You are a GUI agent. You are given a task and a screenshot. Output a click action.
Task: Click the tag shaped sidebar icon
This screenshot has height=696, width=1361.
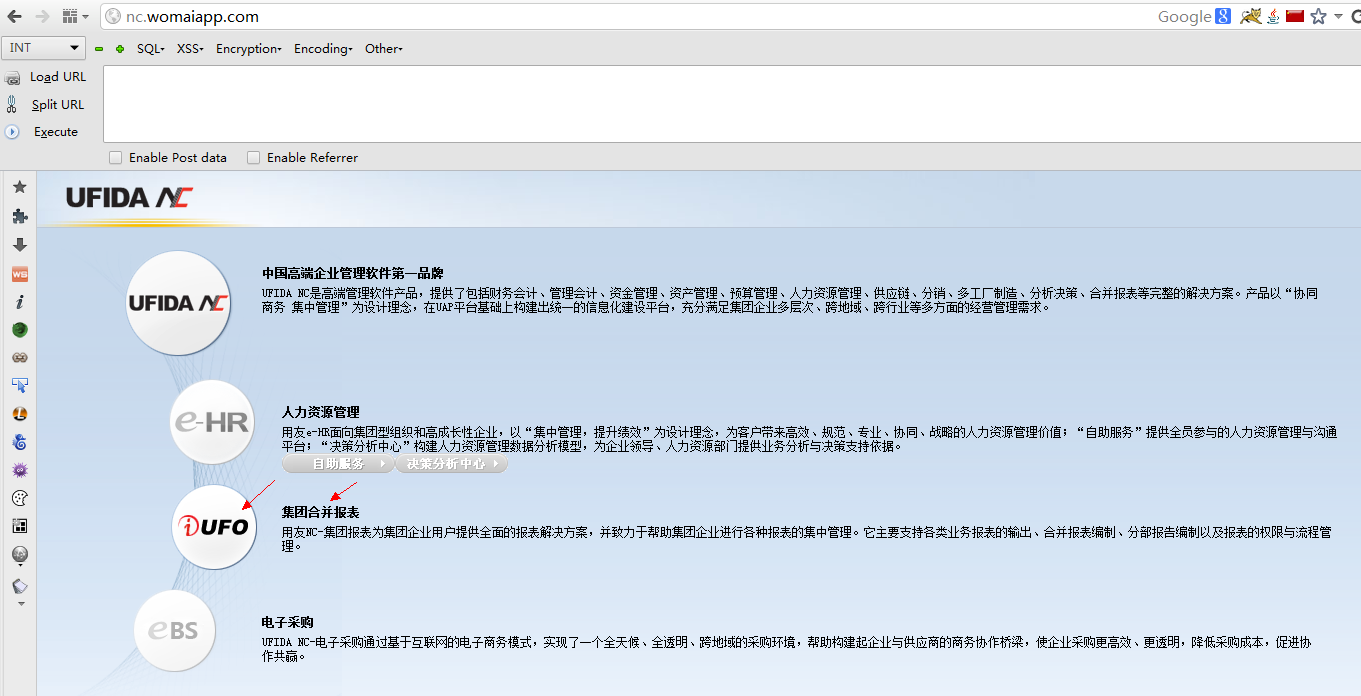click(x=19, y=586)
